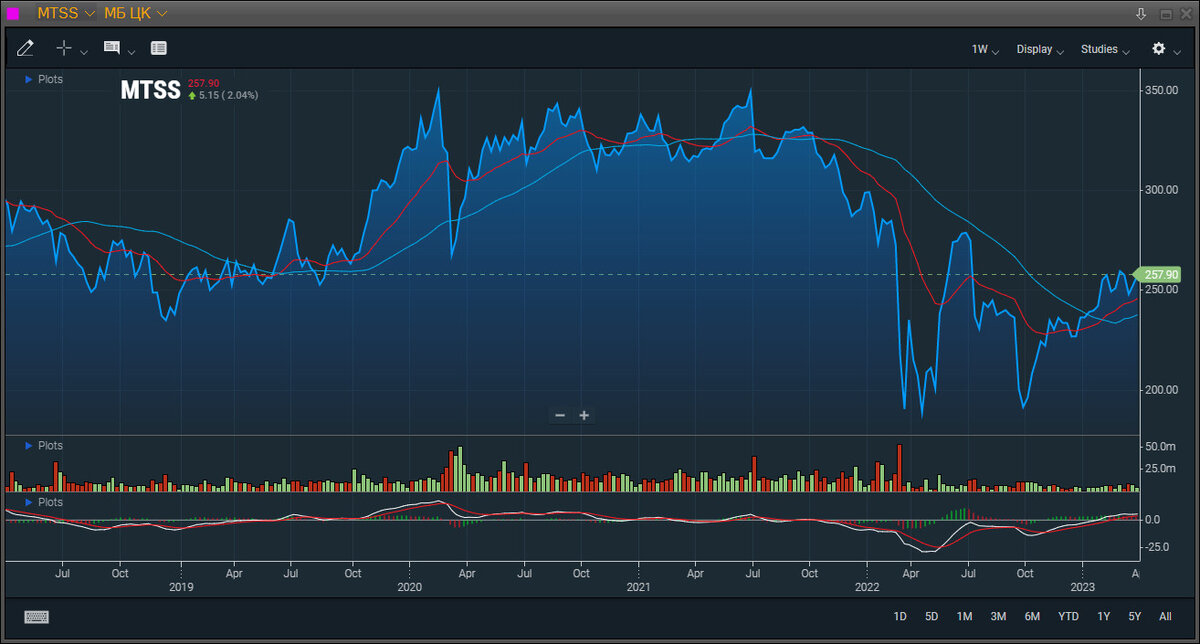Viewport: 1200px width, 644px height.
Task: Click the 2021 year label on time axis
Action: coord(638,587)
